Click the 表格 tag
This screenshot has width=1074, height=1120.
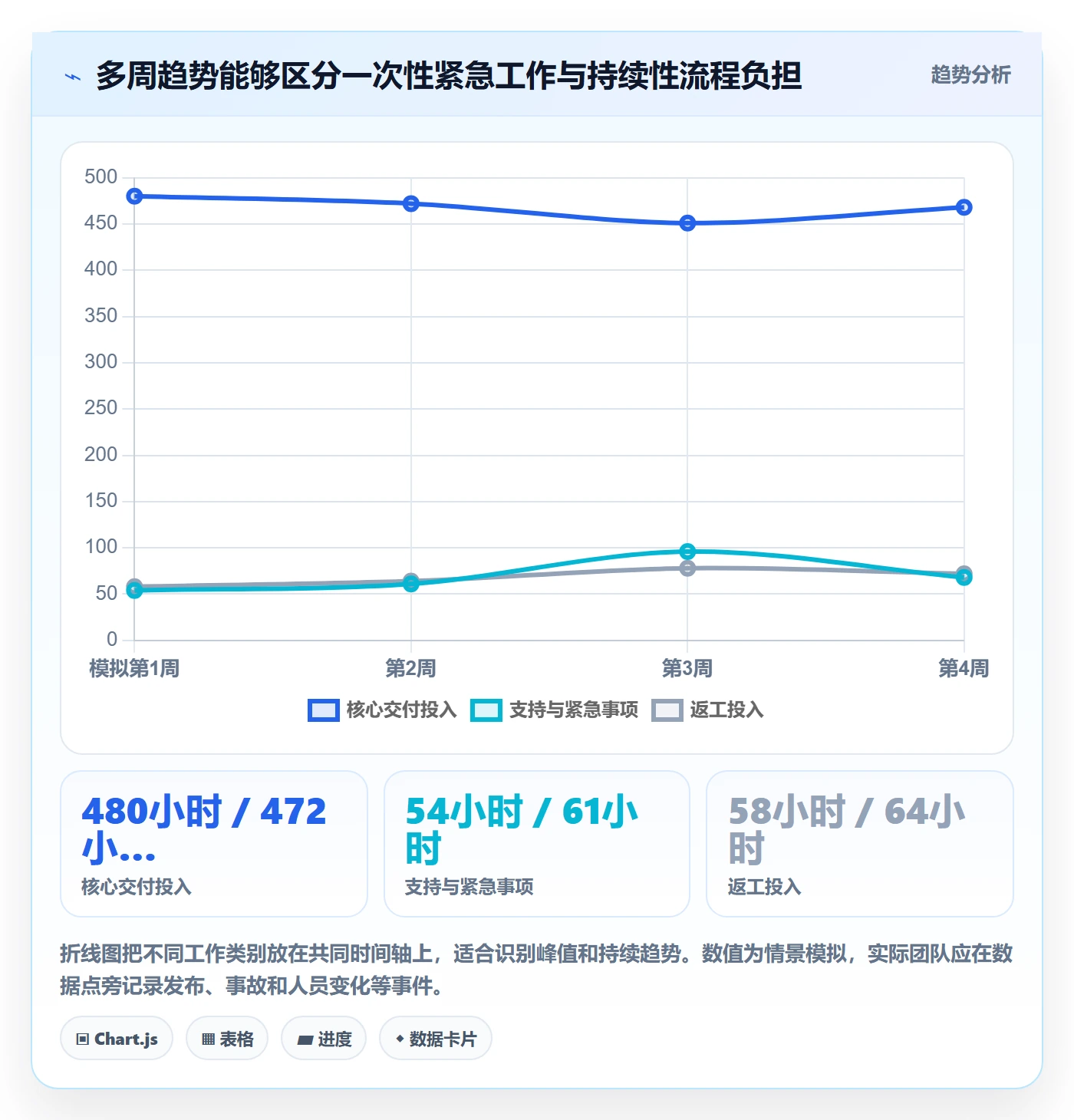coord(227,1039)
